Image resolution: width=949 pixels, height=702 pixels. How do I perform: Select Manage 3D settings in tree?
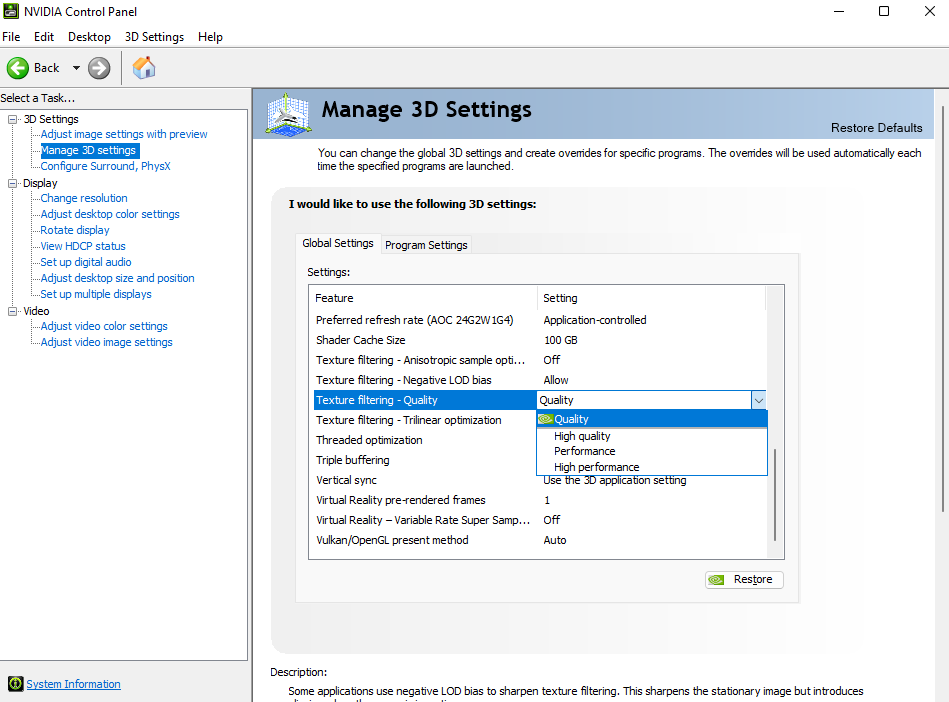pyautogui.click(x=88, y=150)
